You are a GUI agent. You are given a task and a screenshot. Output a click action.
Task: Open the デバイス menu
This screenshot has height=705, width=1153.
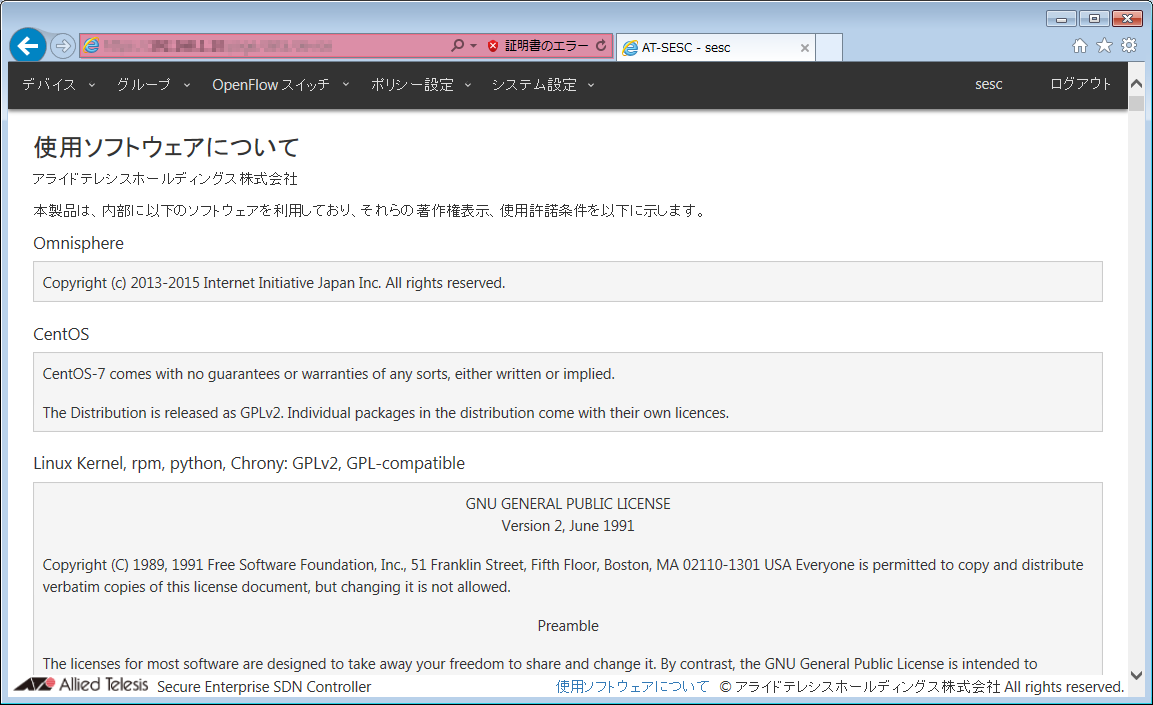pyautogui.click(x=49, y=85)
